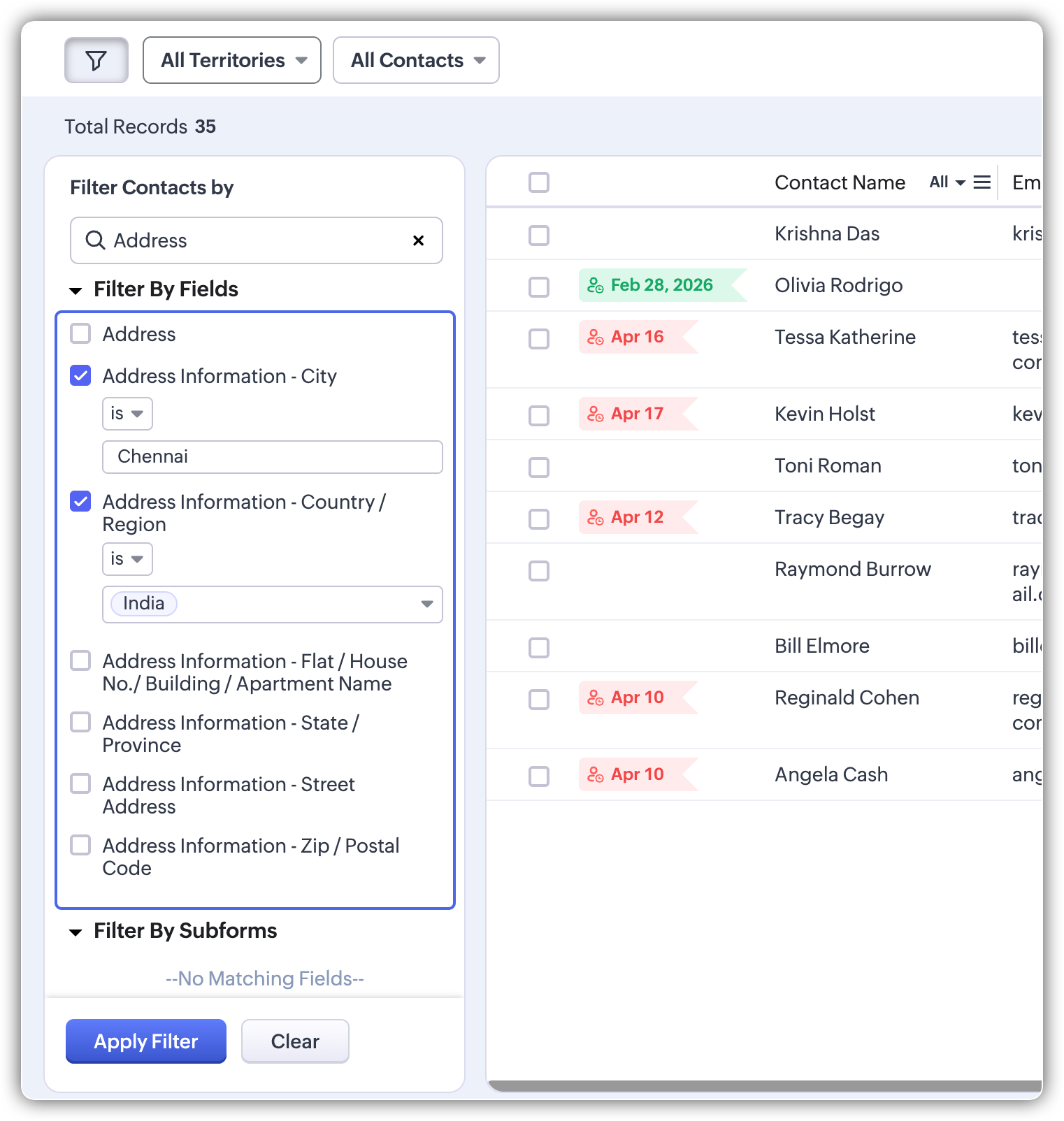
Task: Open the India country value dropdown
Action: (x=426, y=604)
